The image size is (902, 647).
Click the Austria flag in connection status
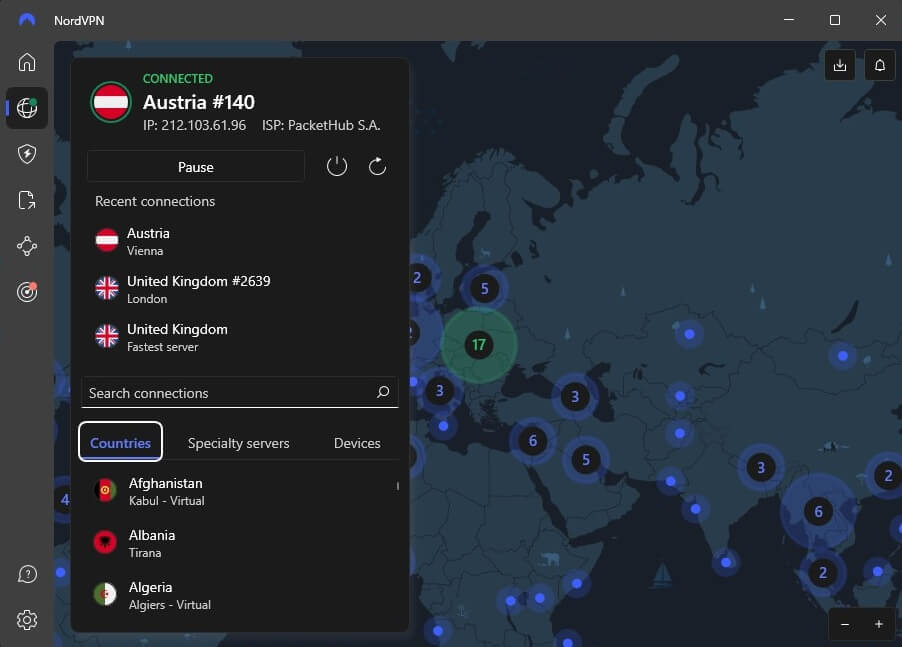click(x=111, y=102)
